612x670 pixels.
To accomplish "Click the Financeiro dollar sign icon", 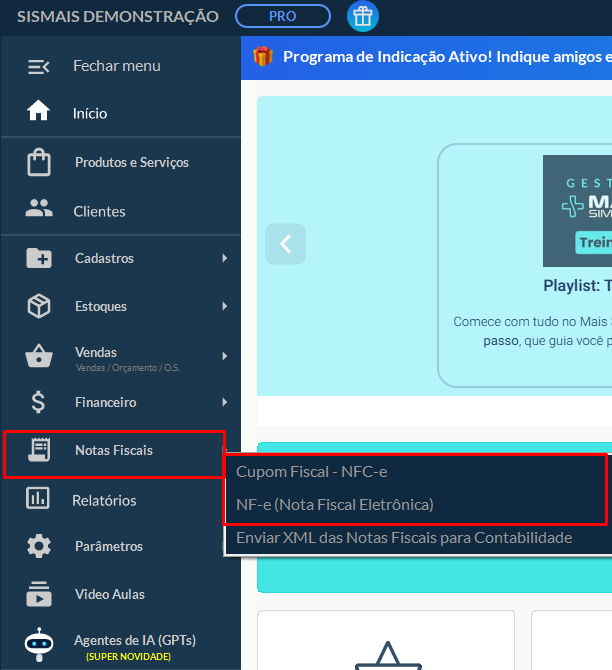I will [x=39, y=402].
